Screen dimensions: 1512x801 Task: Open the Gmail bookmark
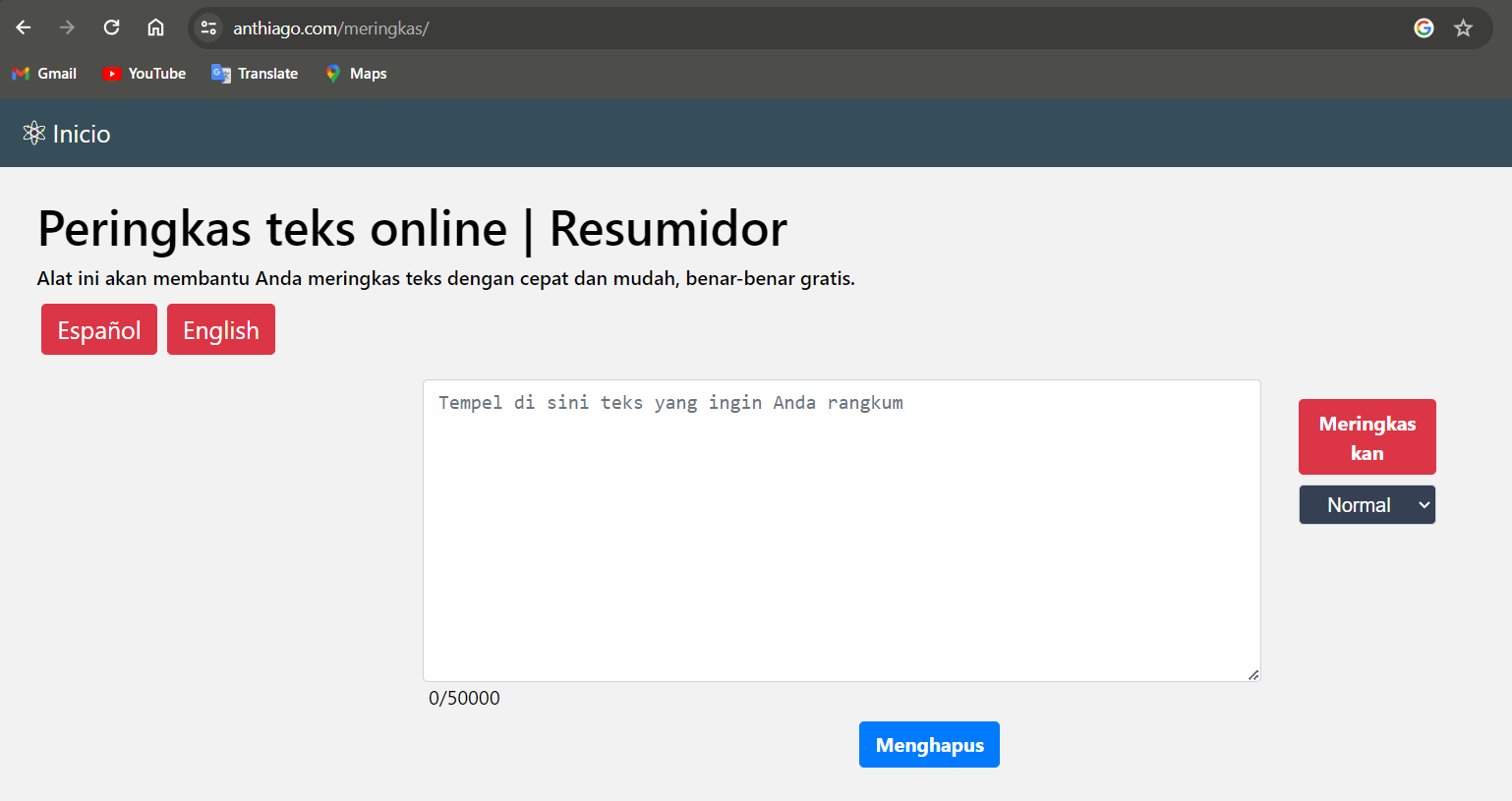click(44, 74)
